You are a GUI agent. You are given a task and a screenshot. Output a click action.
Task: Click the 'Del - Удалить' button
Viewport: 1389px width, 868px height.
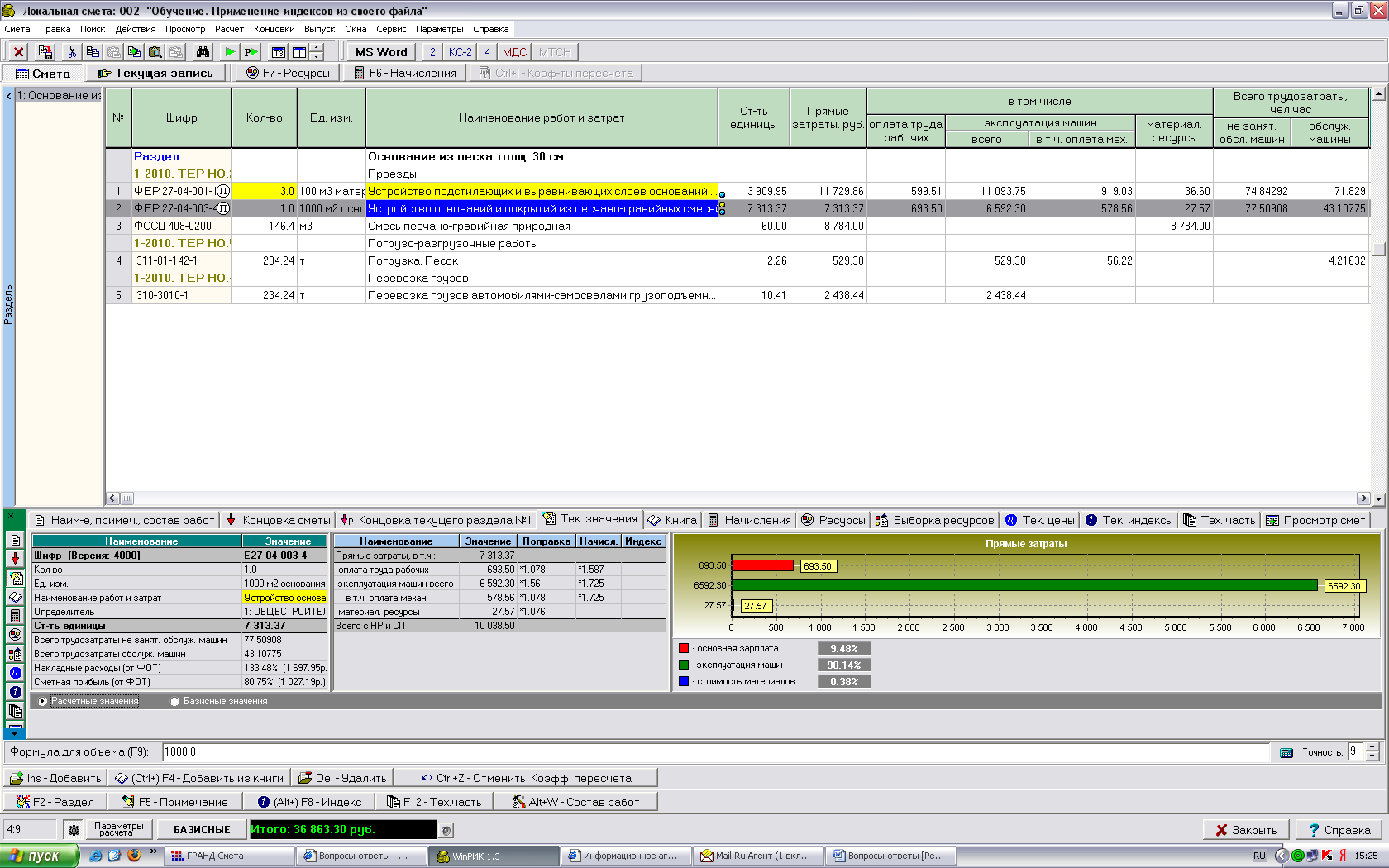click(342, 778)
